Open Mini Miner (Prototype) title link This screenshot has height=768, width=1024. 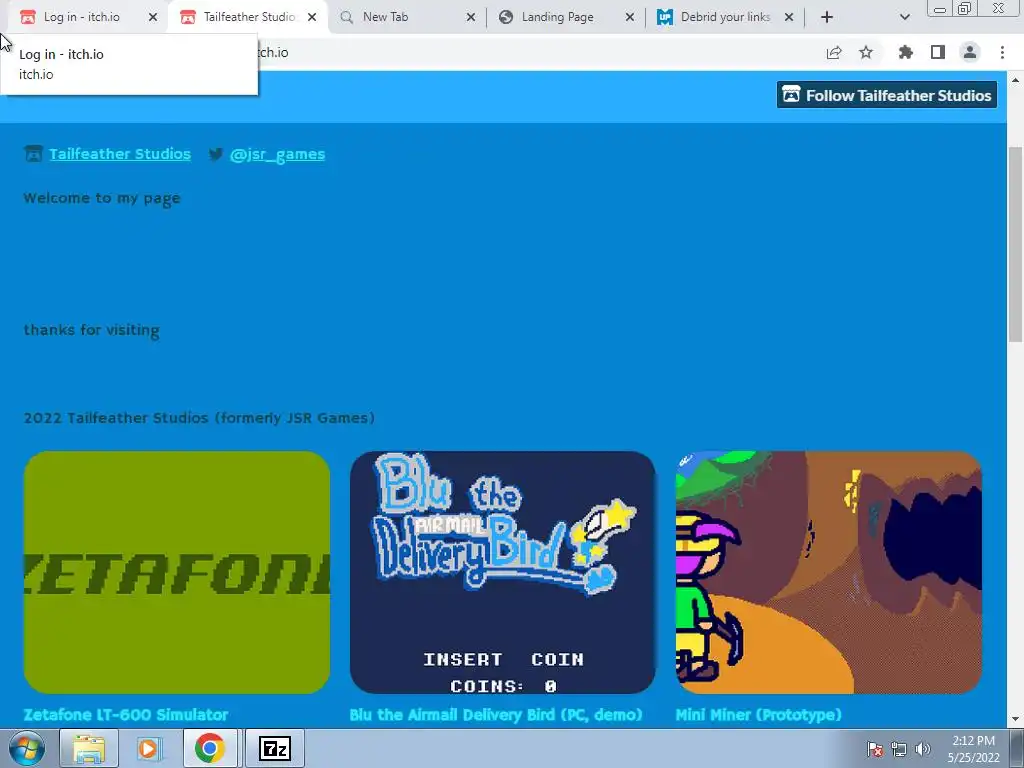click(758, 714)
